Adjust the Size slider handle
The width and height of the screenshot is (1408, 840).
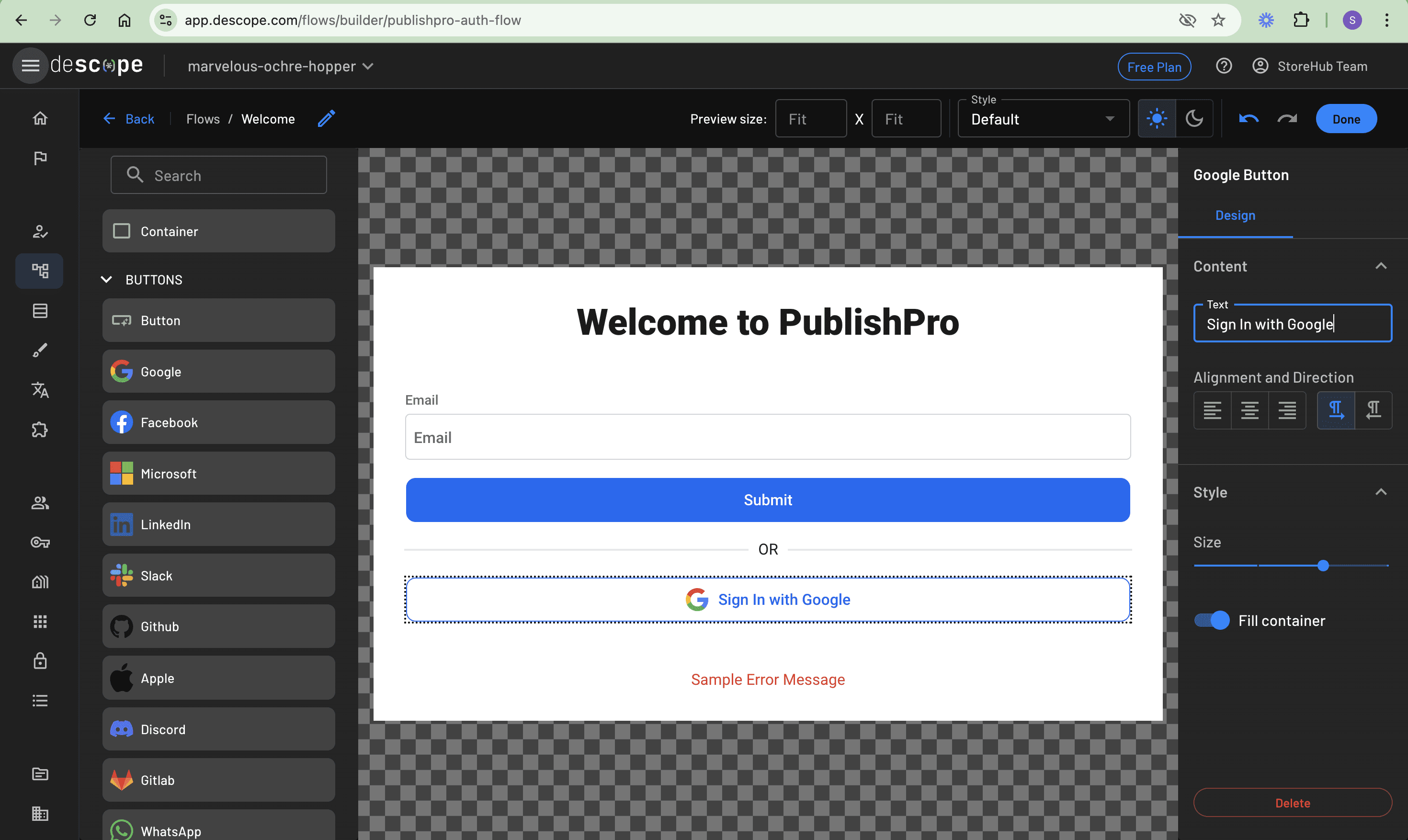[1323, 566]
